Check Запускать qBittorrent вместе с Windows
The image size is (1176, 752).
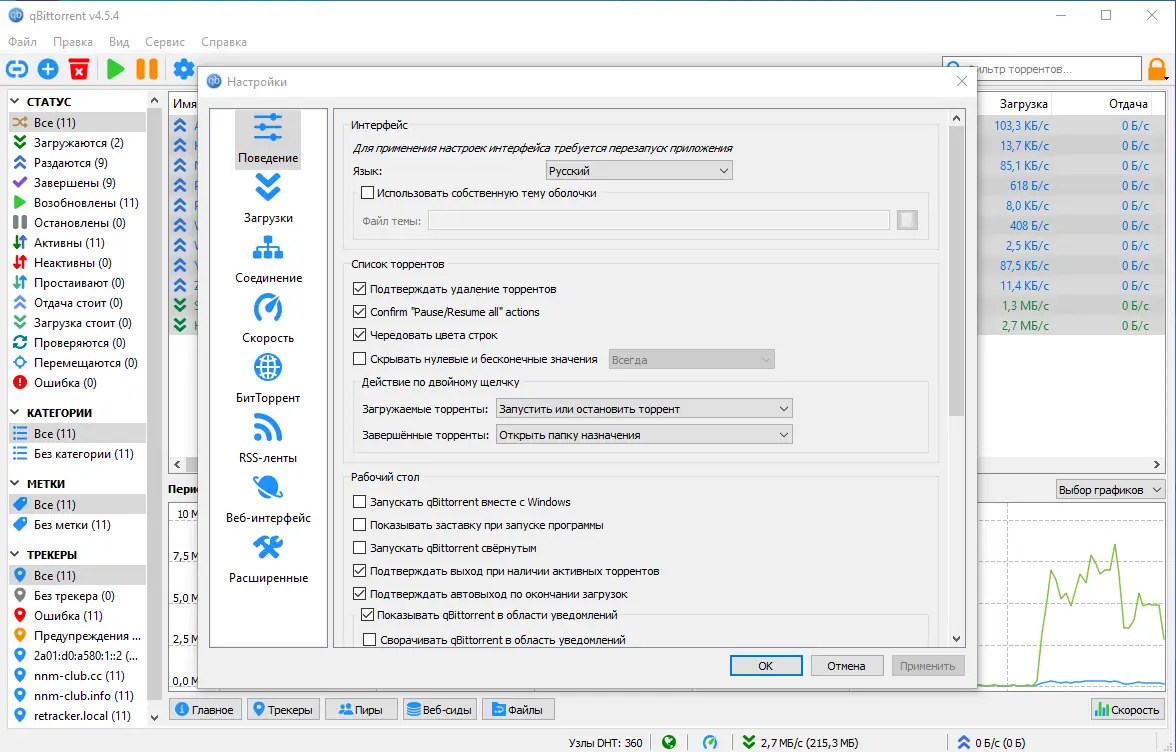coord(359,502)
